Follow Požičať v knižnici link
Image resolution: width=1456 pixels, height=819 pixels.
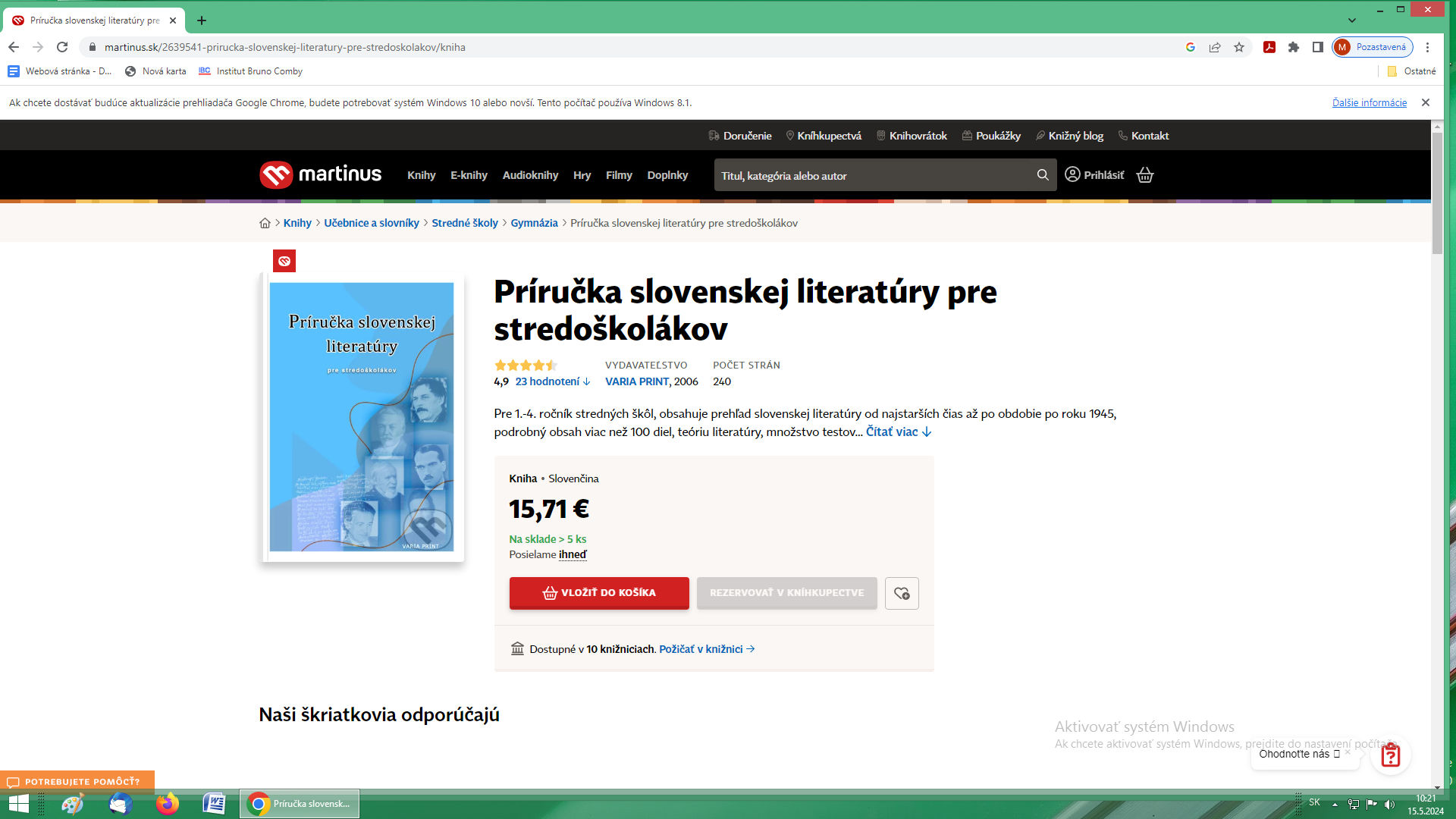click(707, 649)
